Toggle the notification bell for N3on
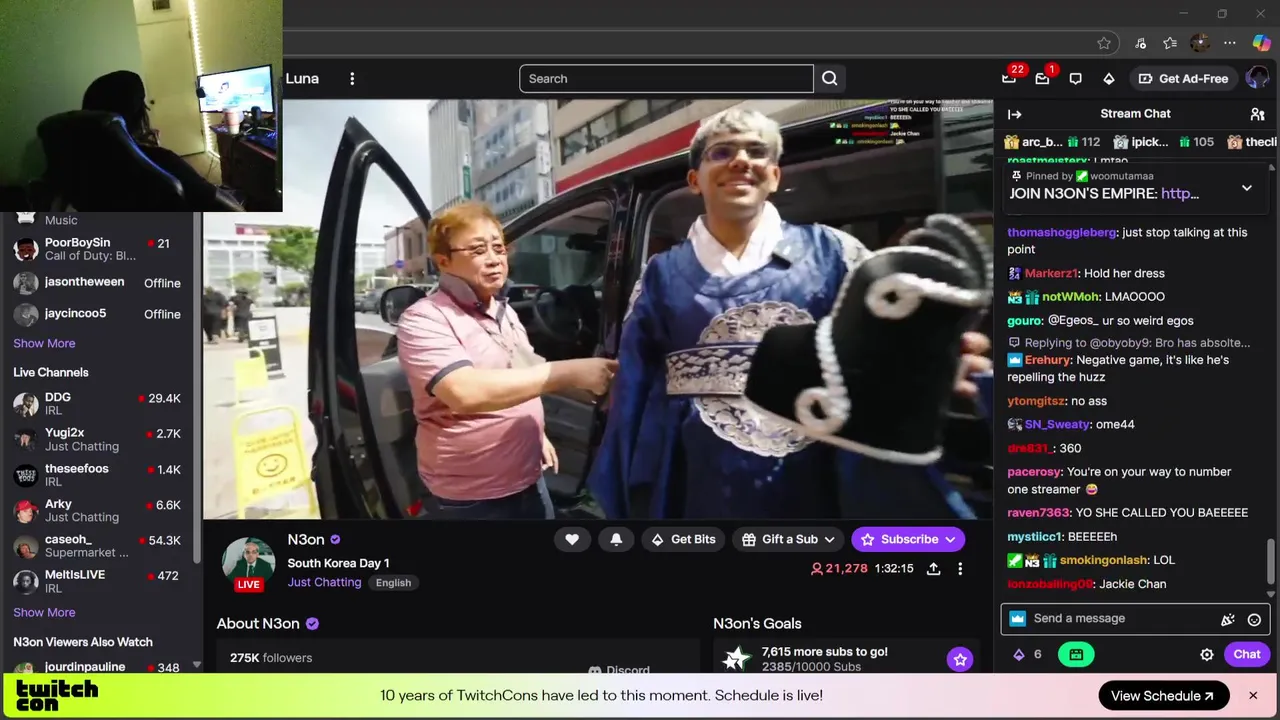1280x720 pixels. (616, 539)
